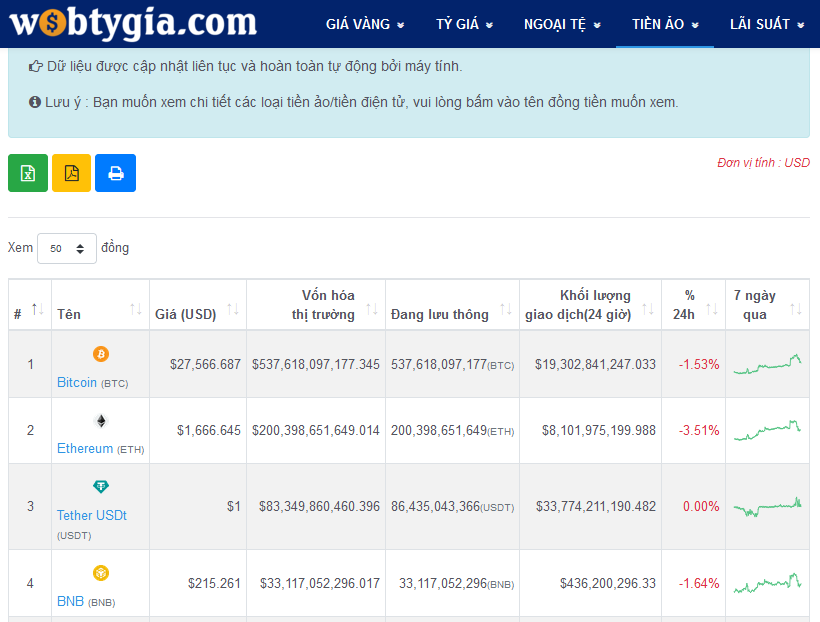Click Tether market cap $83,349,860,460.396
820x622 pixels.
(320, 506)
